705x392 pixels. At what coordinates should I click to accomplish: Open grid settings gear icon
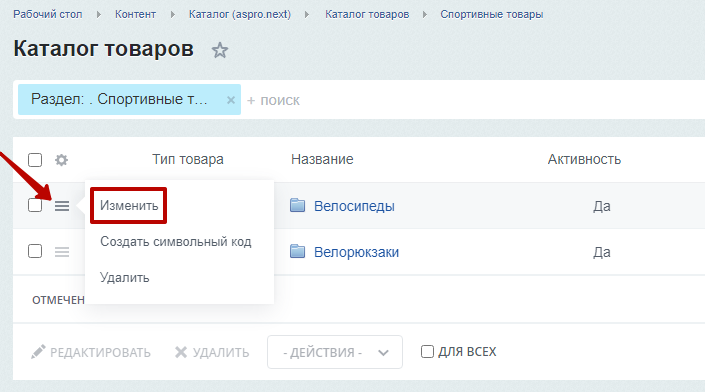tap(61, 160)
